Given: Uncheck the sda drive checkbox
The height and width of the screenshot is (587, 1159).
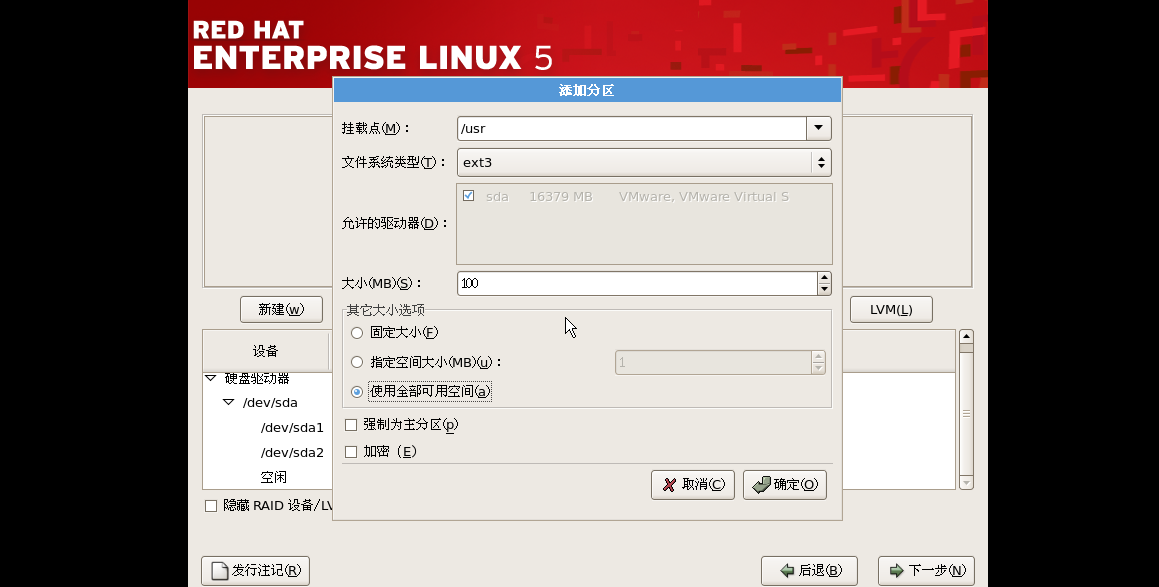Looking at the screenshot, I should point(468,195).
